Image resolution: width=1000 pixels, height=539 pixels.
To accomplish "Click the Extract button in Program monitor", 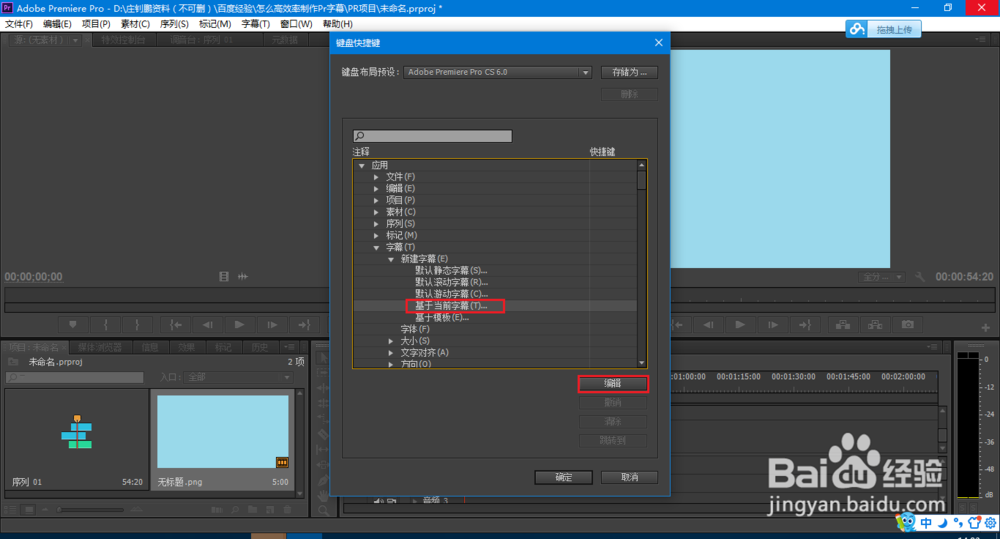I will (x=875, y=325).
